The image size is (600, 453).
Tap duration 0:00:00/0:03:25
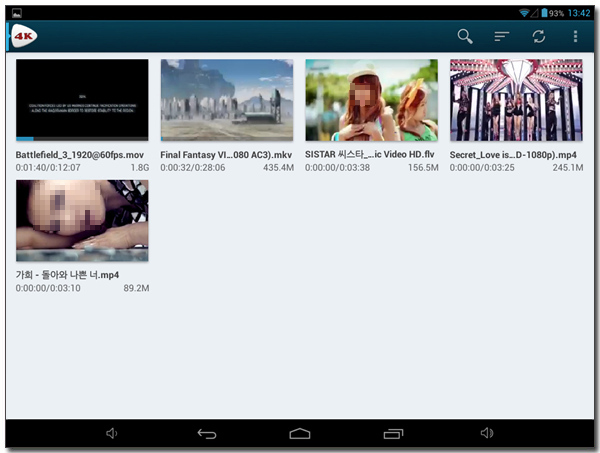pos(482,168)
